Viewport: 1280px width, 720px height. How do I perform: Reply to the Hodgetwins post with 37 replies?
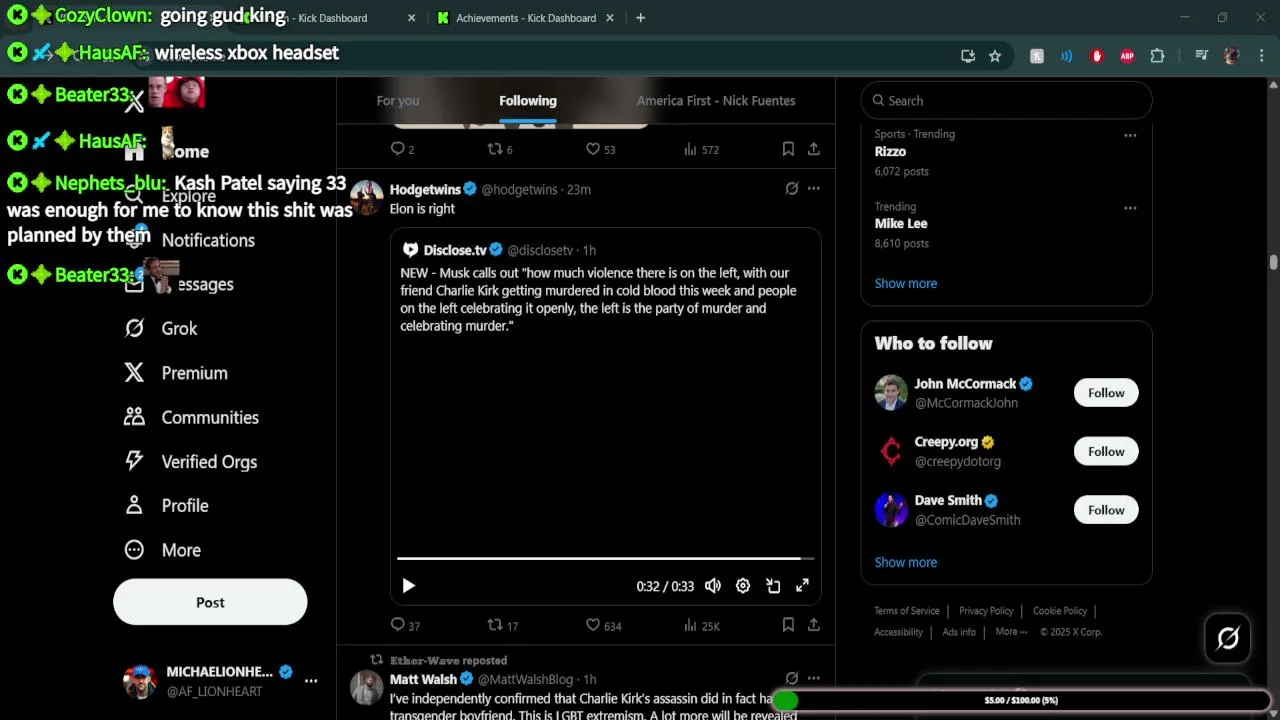405,625
